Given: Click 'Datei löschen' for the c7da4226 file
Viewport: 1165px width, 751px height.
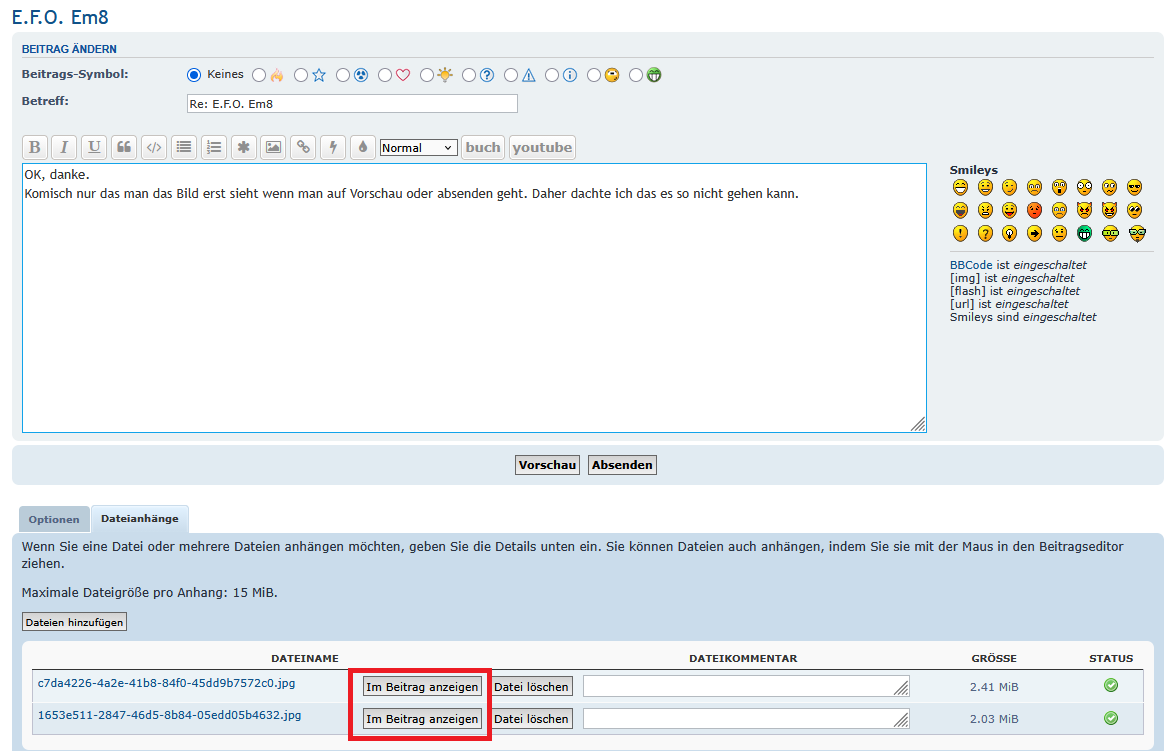Looking at the screenshot, I should pos(532,687).
